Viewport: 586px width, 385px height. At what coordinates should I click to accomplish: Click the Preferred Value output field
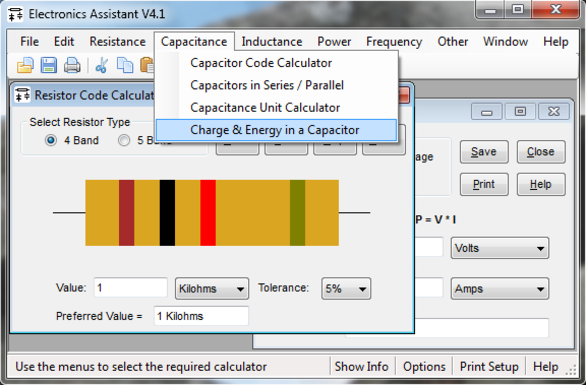coord(201,316)
